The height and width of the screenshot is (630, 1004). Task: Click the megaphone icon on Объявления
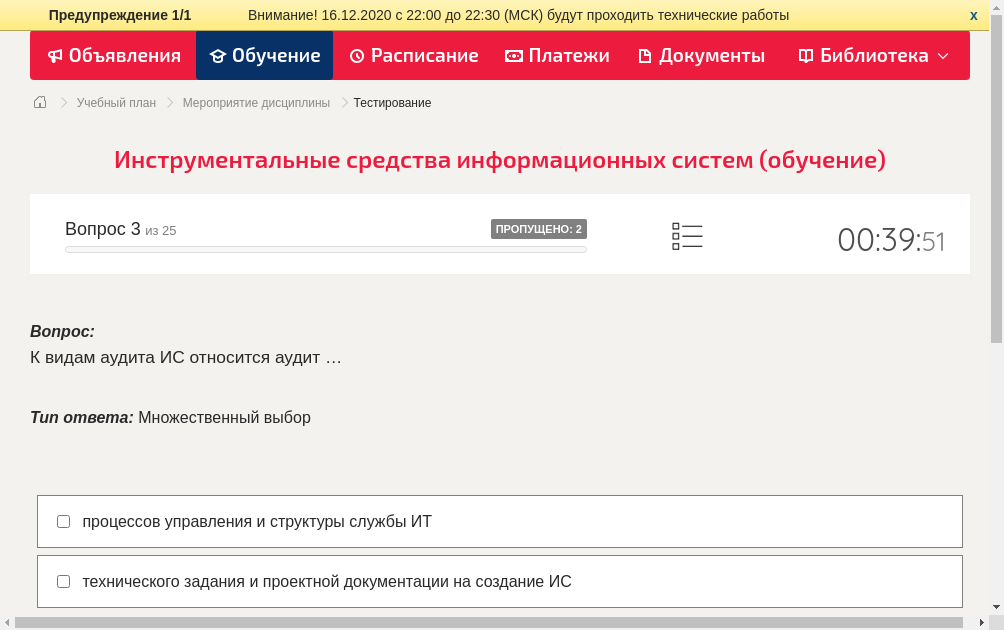[55, 56]
